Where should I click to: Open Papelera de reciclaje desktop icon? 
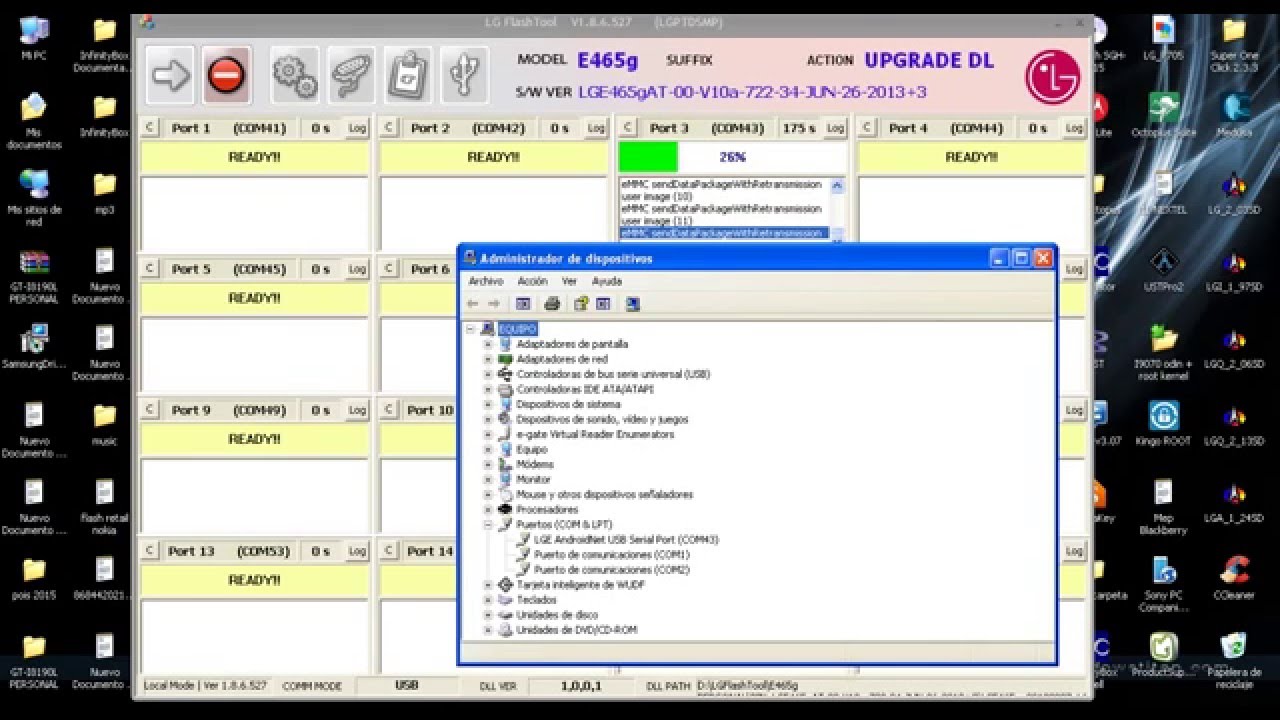[1233, 658]
